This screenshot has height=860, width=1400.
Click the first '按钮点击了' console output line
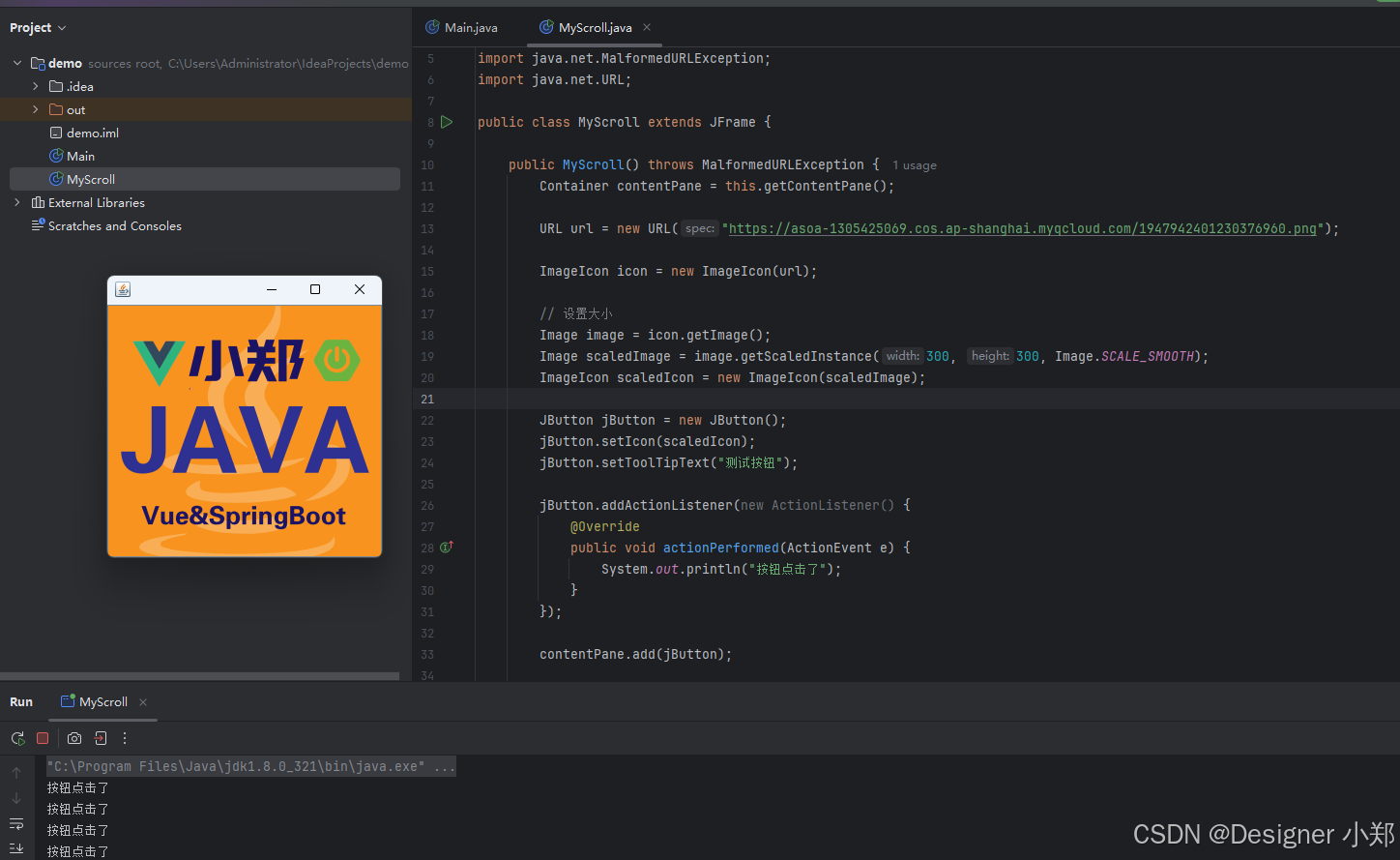[78, 787]
